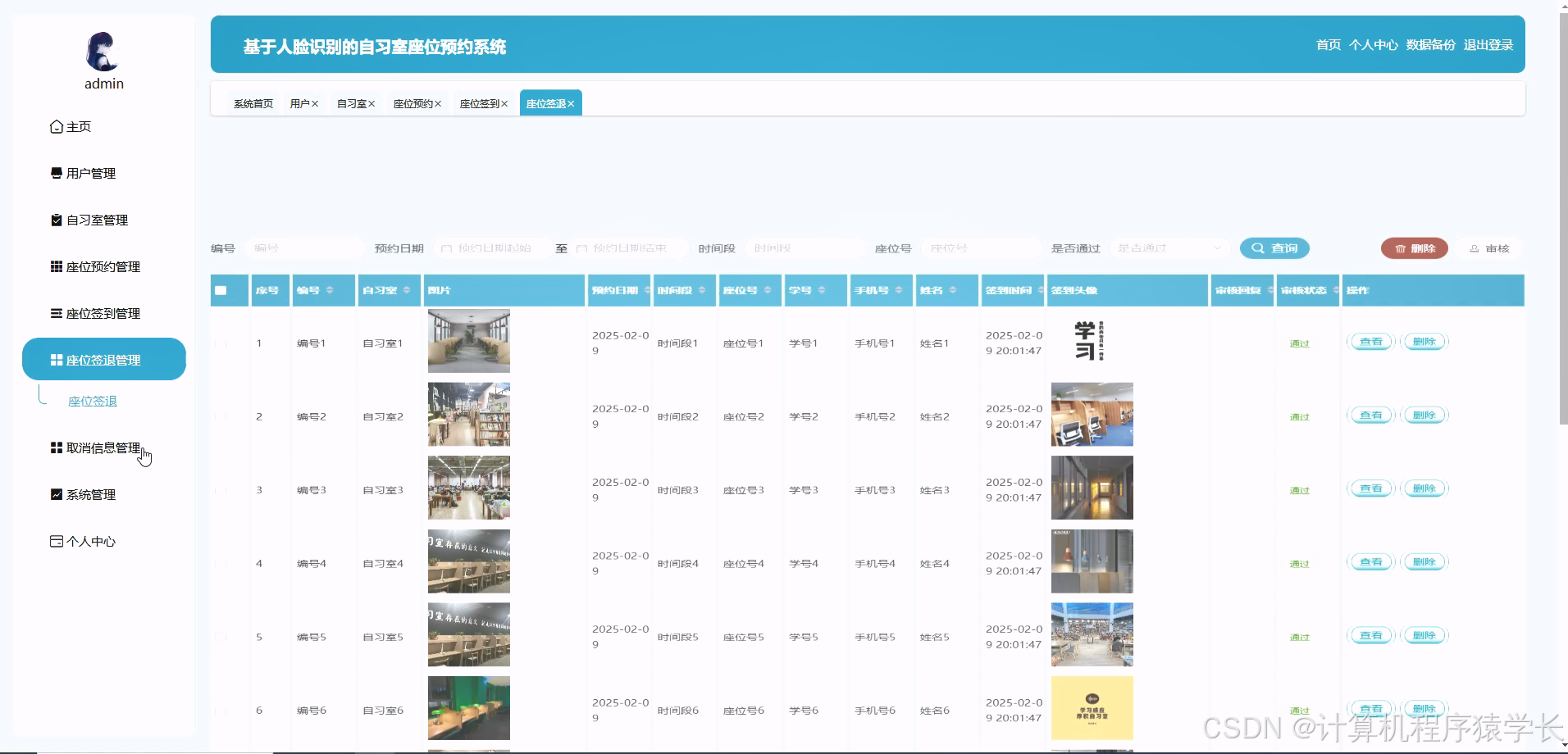The height and width of the screenshot is (754, 1568).
Task: Click the 签到头像 image for 姓名2
Action: click(x=1092, y=415)
